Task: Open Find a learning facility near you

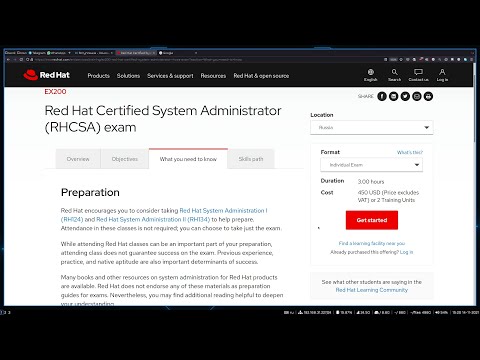Action: click(372, 243)
